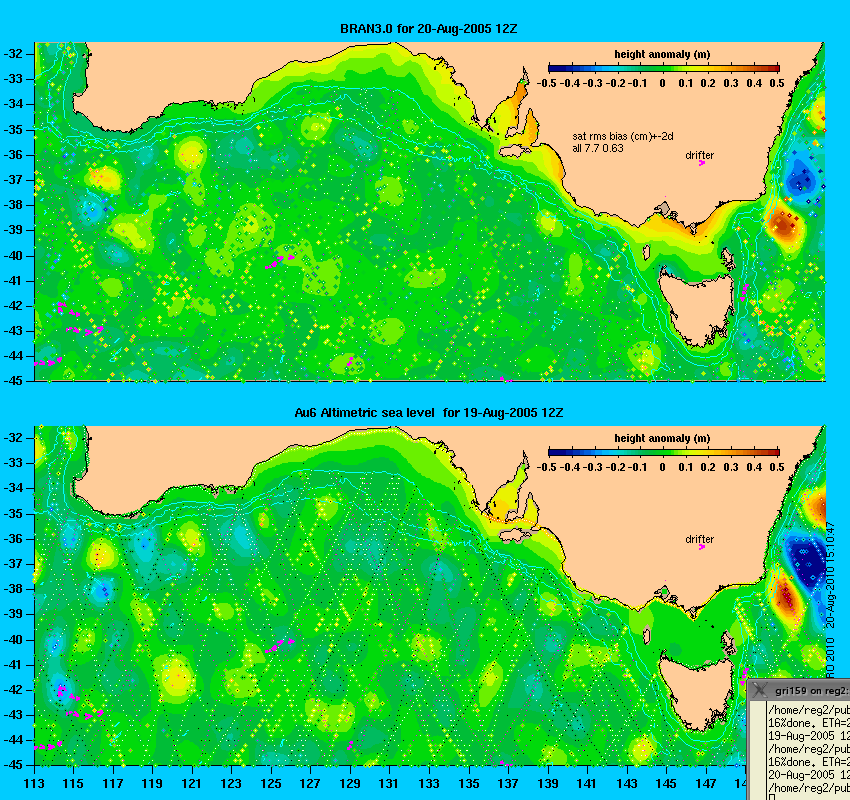The image size is (850, 800).
Task: Click the '133' longitude axis label
Action: (429, 784)
